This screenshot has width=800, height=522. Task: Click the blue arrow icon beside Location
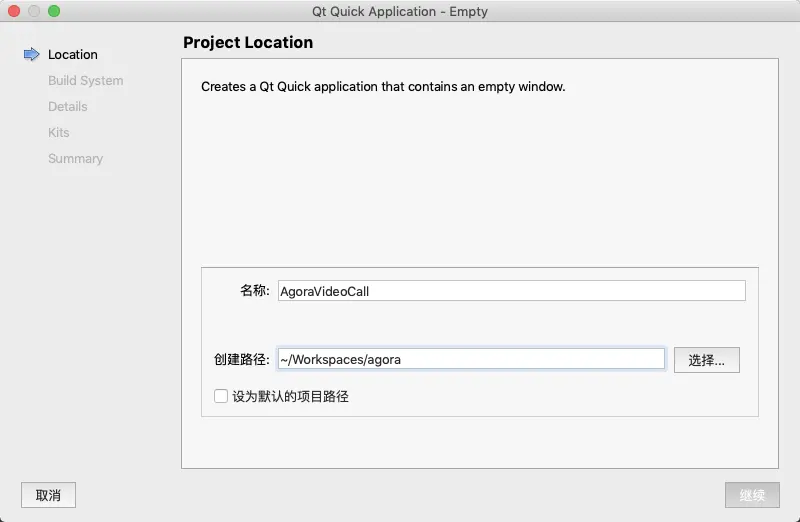tap(32, 54)
